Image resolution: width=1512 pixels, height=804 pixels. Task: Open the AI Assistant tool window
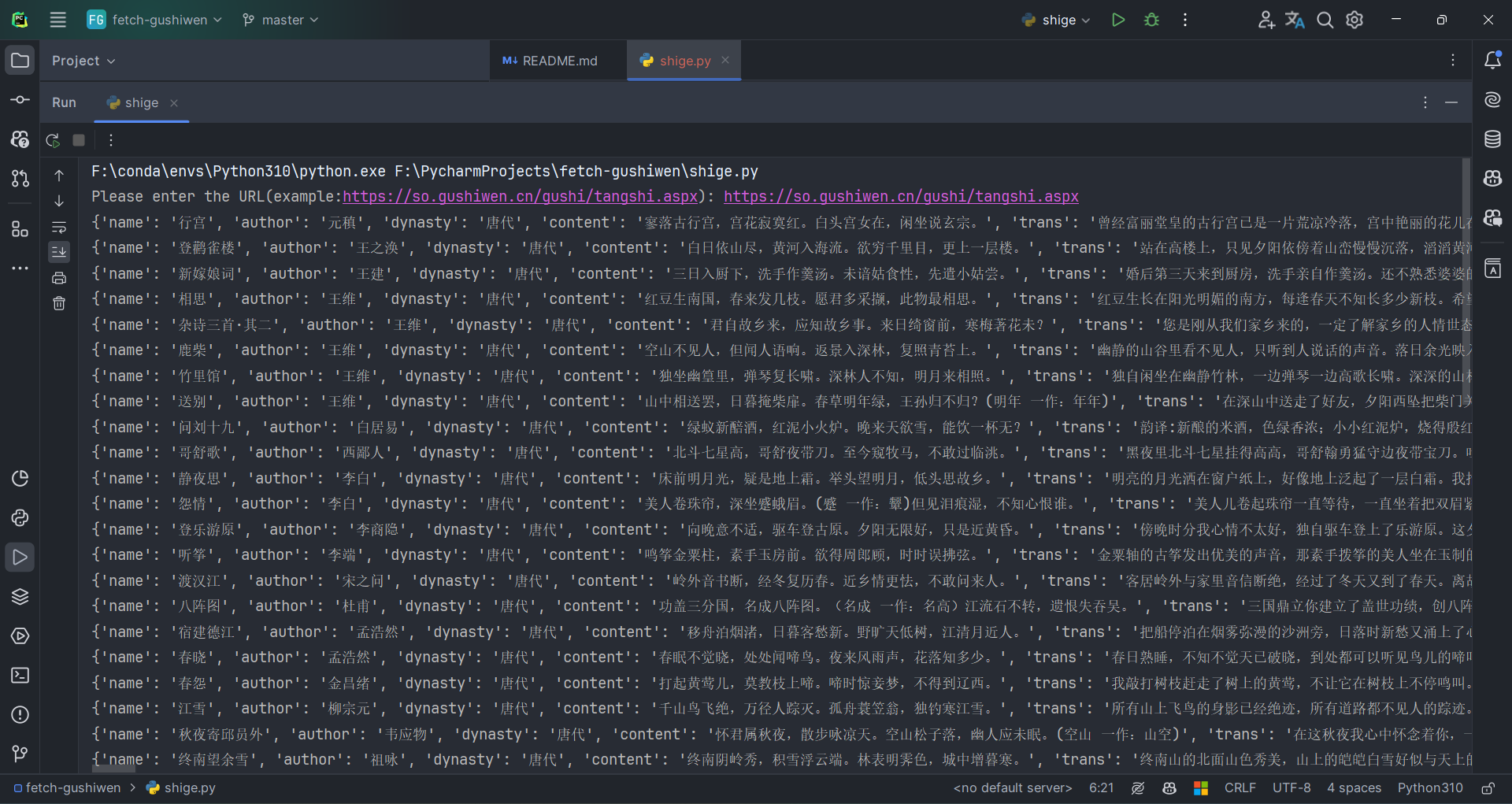1492,100
